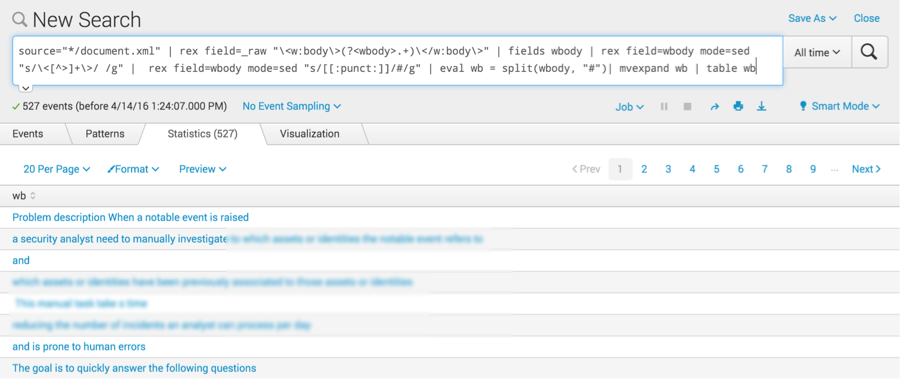Screen dimensions: 900x379
Task: Go to results page 8
Action: 789,169
